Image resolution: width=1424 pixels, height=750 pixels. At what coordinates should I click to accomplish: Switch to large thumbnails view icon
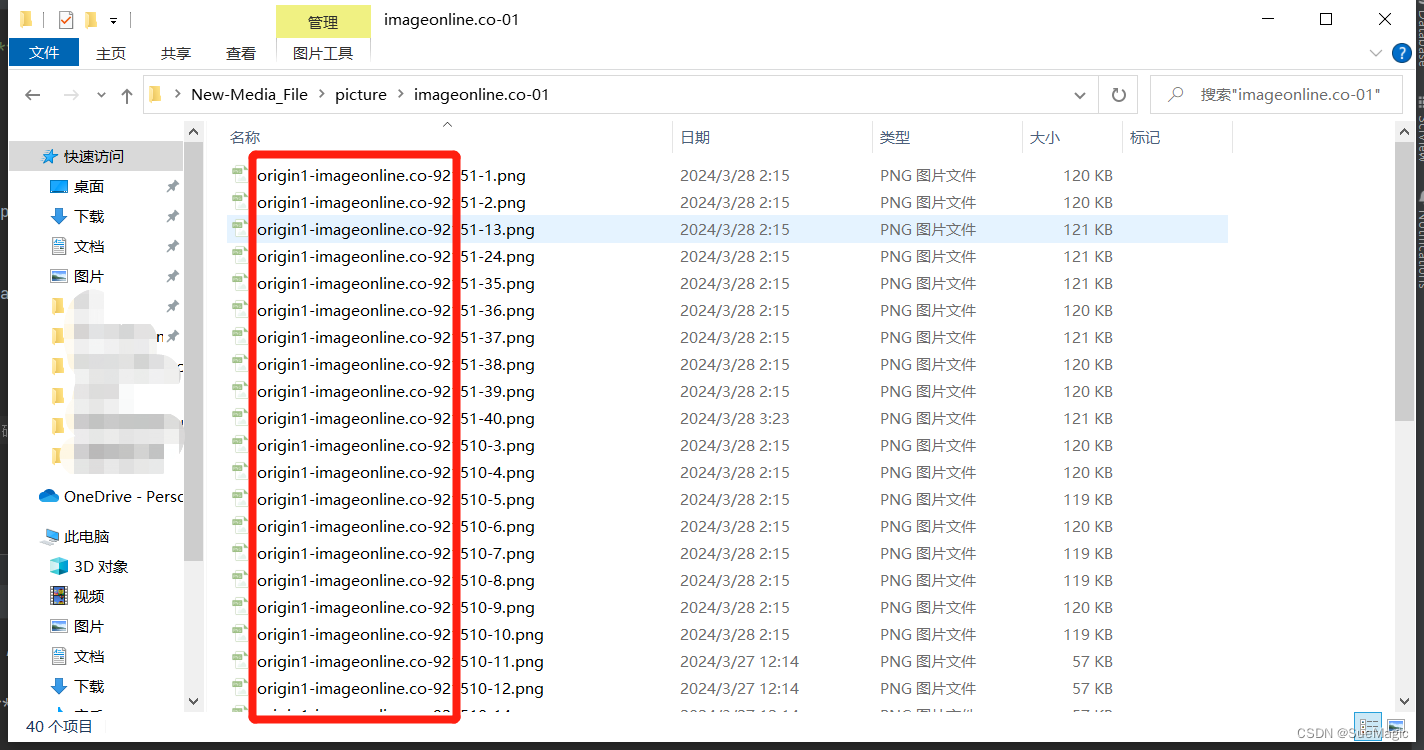coord(1395,727)
